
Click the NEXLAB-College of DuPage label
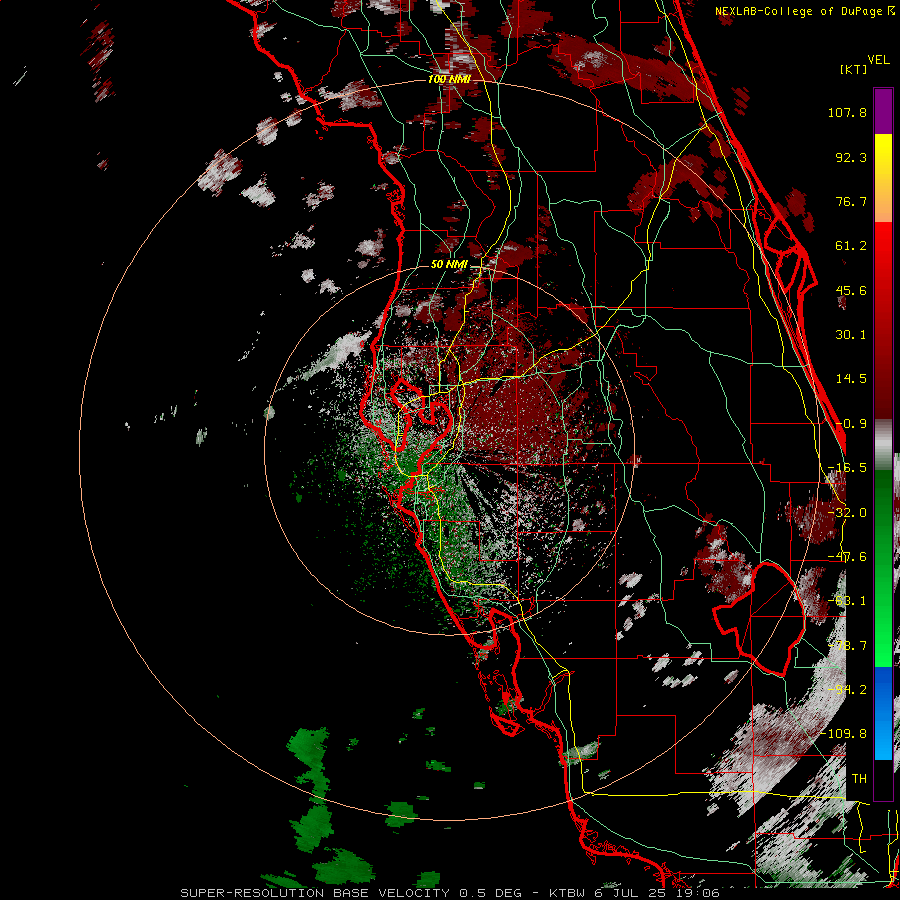click(x=804, y=11)
